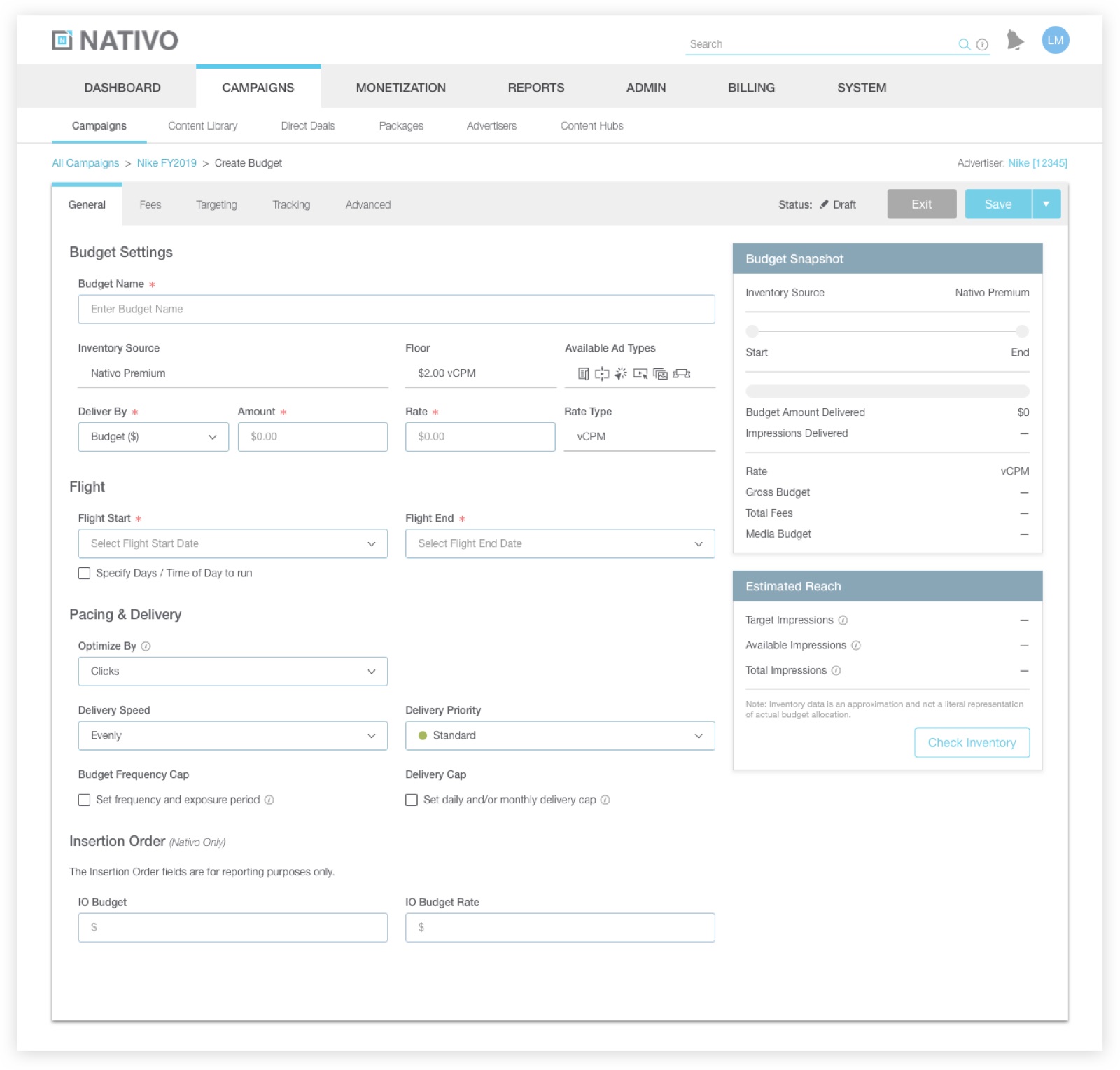The image size is (1120, 1070).
Task: Click the Draft status pencil icon
Action: coord(824,204)
